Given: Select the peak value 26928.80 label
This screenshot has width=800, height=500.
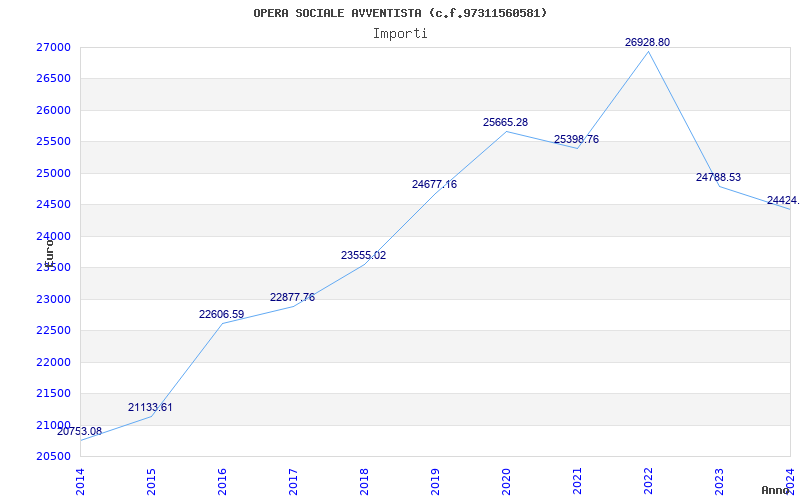Looking at the screenshot, I should [647, 42].
